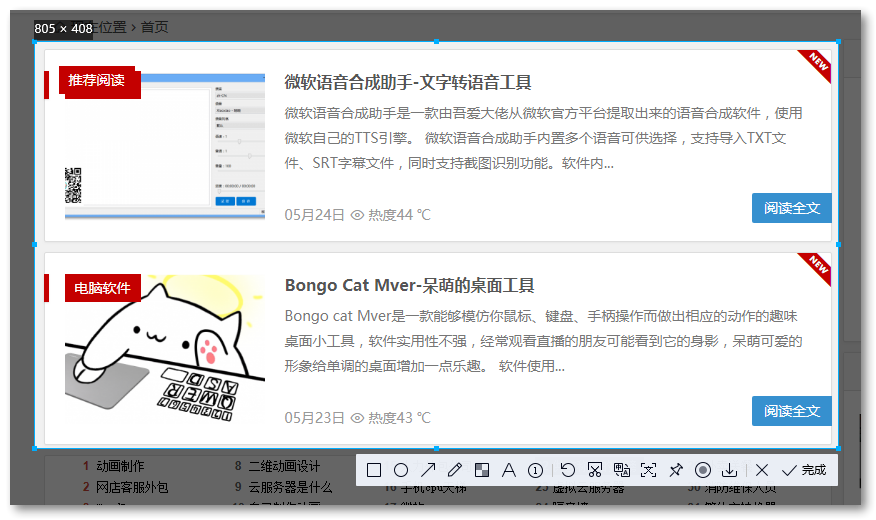Start screen recording with record icon
This screenshot has width=876, height=520.
[x=703, y=470]
